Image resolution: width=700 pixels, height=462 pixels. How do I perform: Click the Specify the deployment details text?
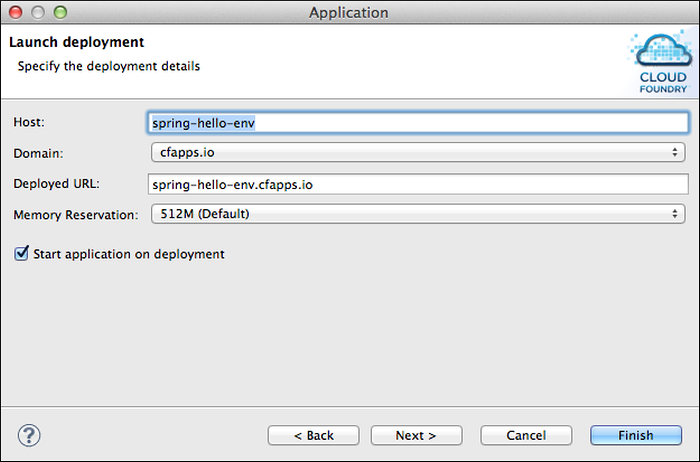click(109, 66)
